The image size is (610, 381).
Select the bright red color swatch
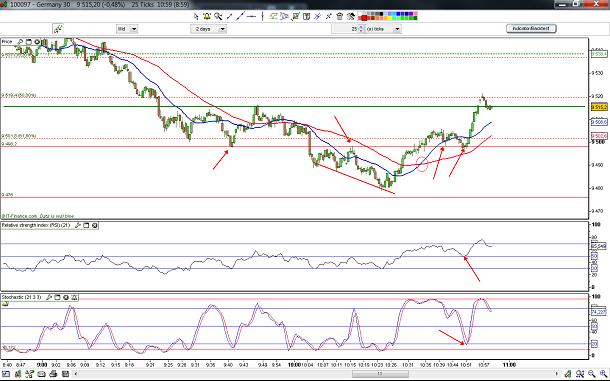click(x=364, y=18)
